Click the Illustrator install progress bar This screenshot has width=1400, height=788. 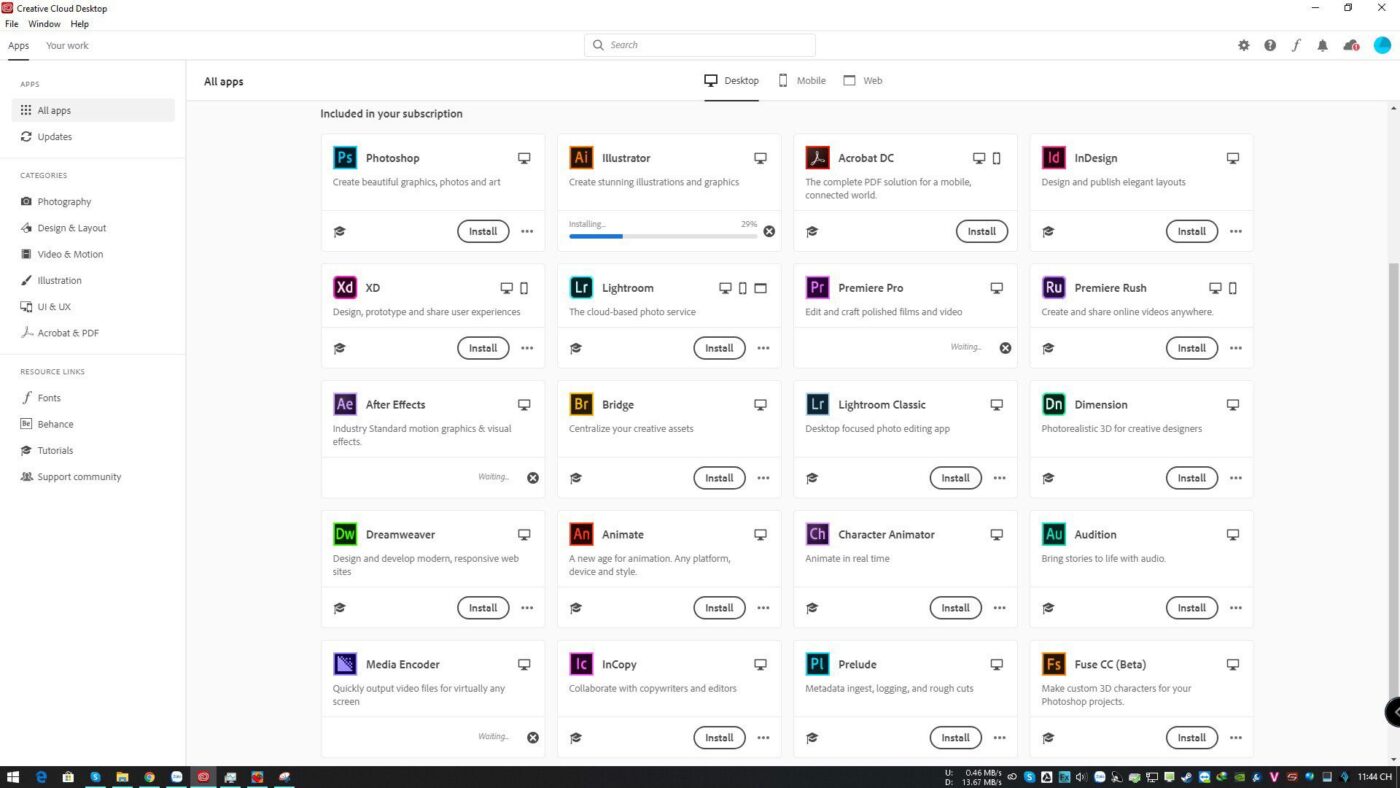(x=662, y=236)
